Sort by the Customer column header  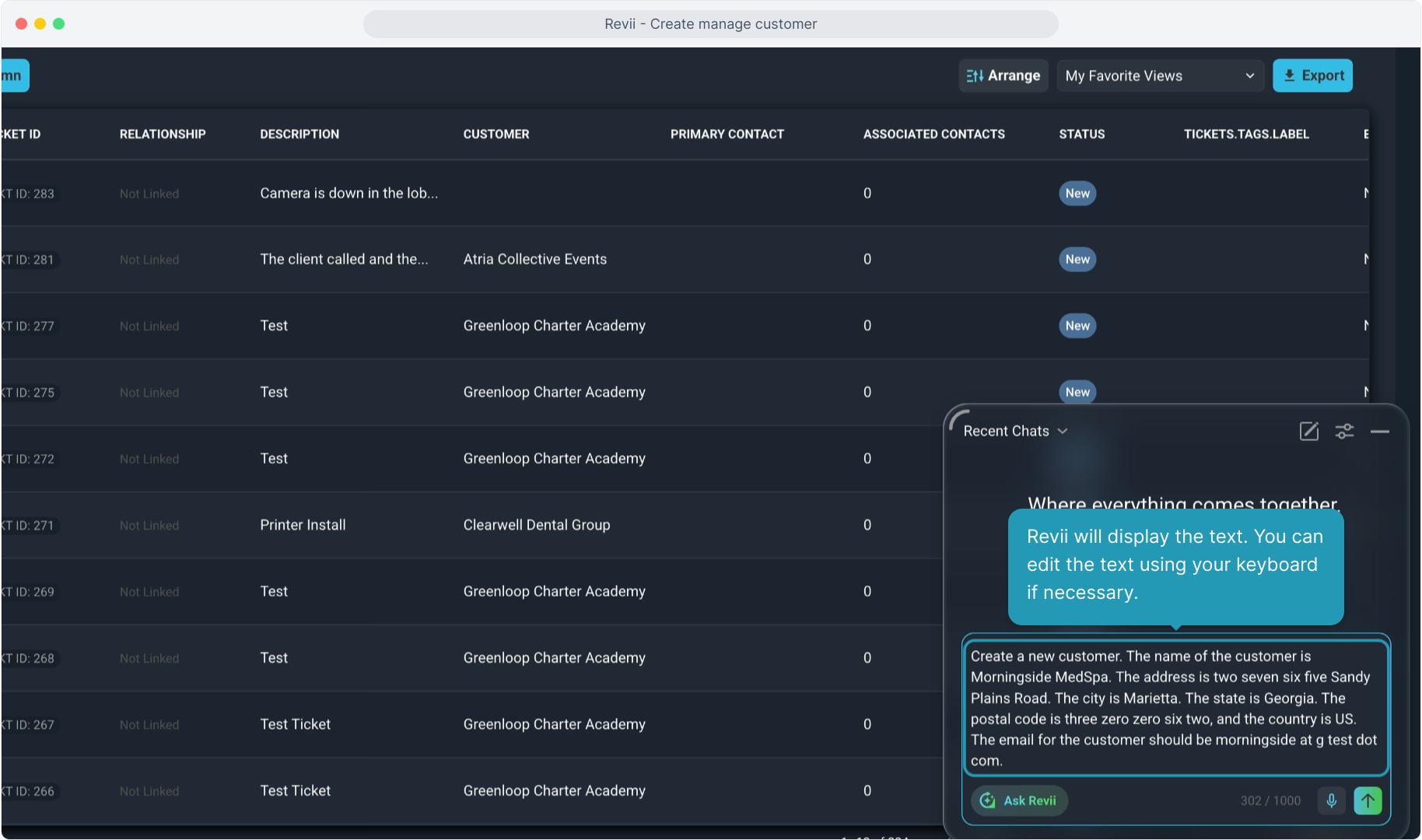click(x=496, y=134)
